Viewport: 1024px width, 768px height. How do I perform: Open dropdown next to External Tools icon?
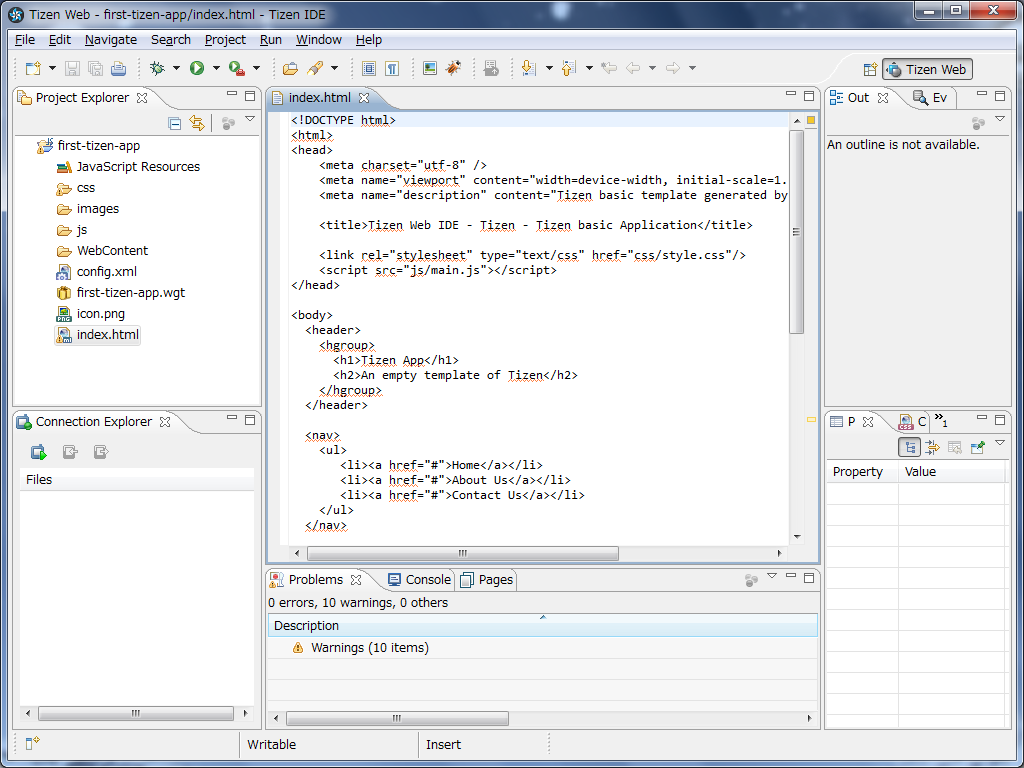(x=256, y=68)
